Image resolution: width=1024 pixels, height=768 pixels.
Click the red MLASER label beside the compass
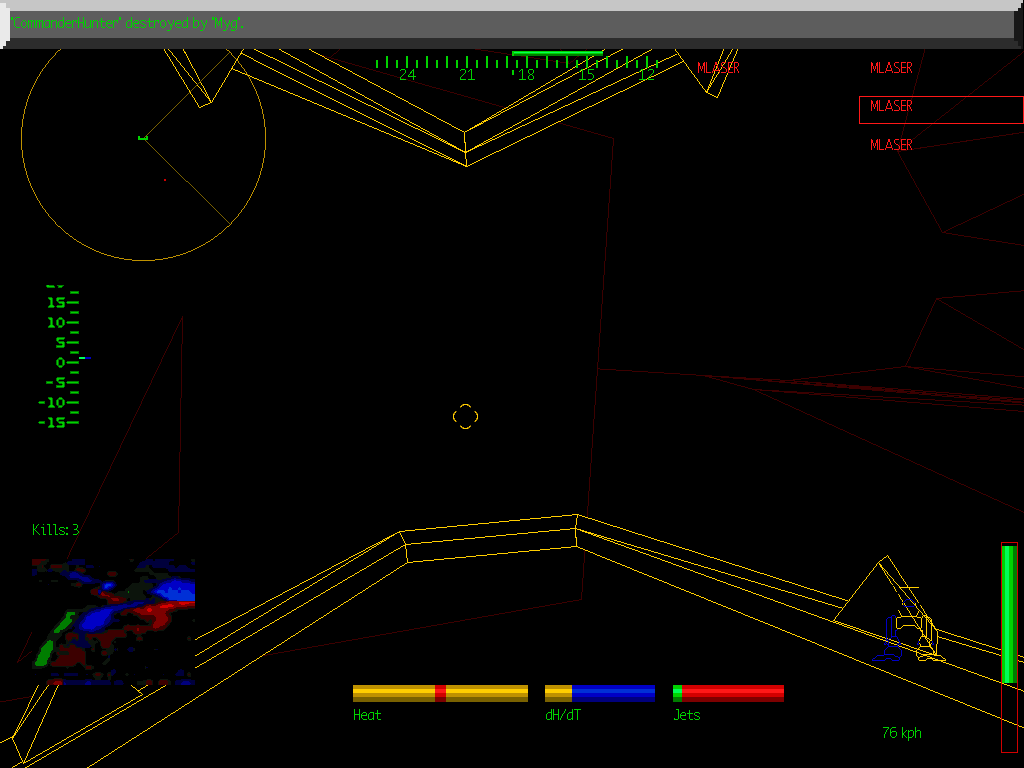(x=718, y=68)
